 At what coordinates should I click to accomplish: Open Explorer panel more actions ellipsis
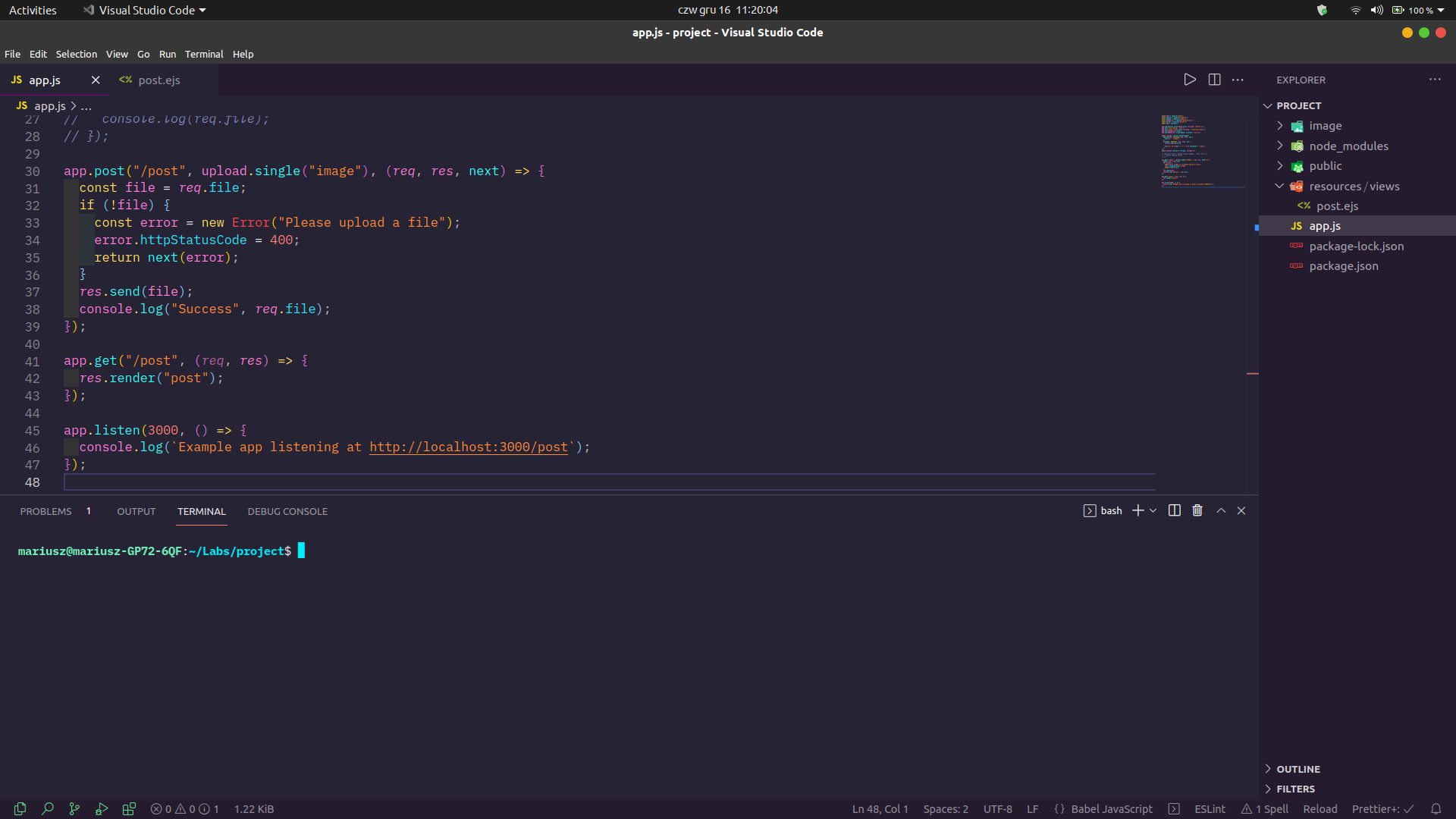point(1435,80)
